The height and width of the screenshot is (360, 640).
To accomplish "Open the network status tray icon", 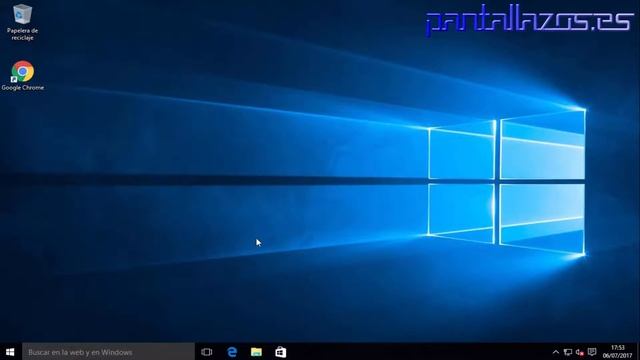I will coord(568,352).
